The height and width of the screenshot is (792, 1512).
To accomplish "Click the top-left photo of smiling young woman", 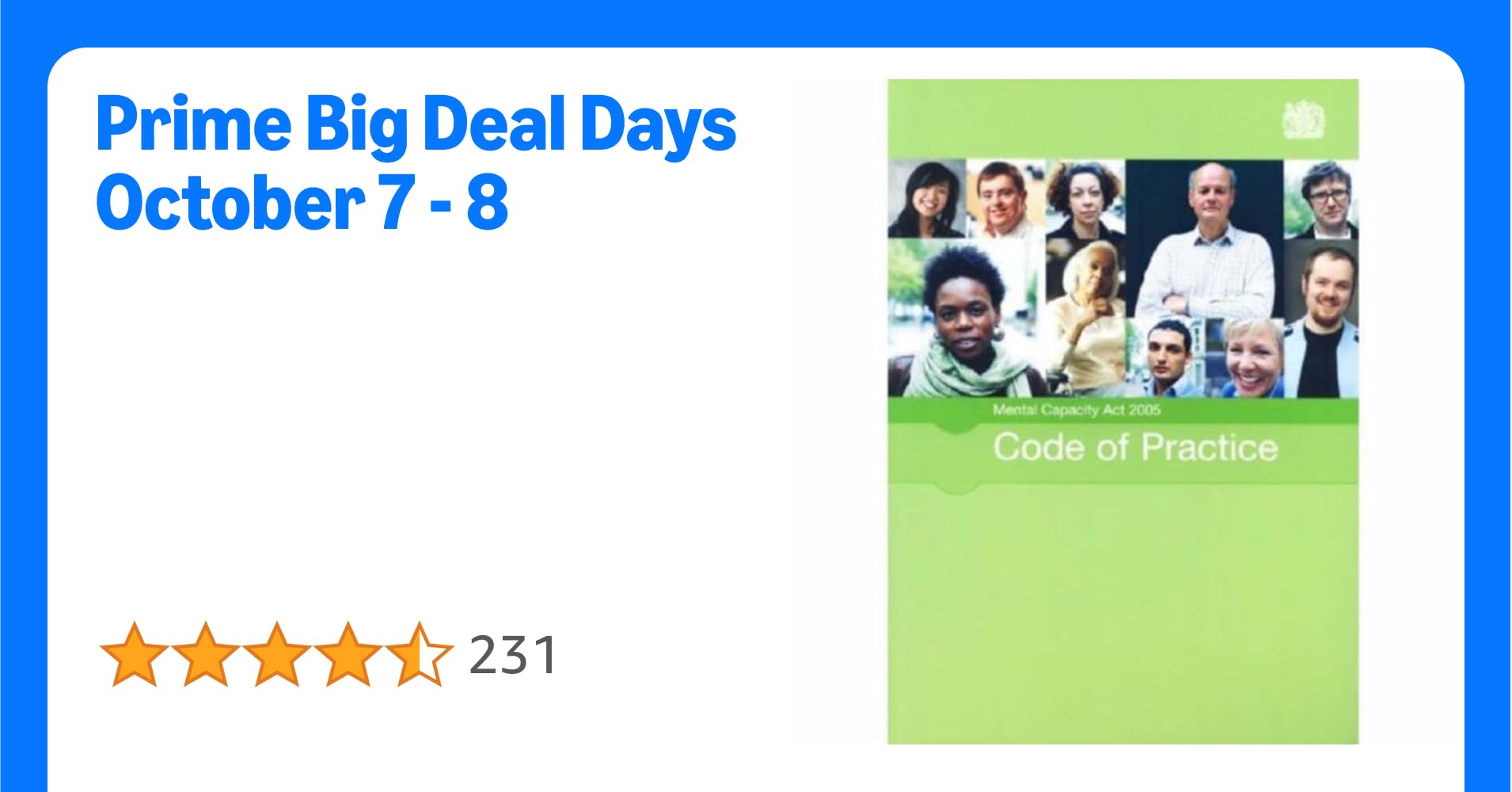I will point(926,199).
